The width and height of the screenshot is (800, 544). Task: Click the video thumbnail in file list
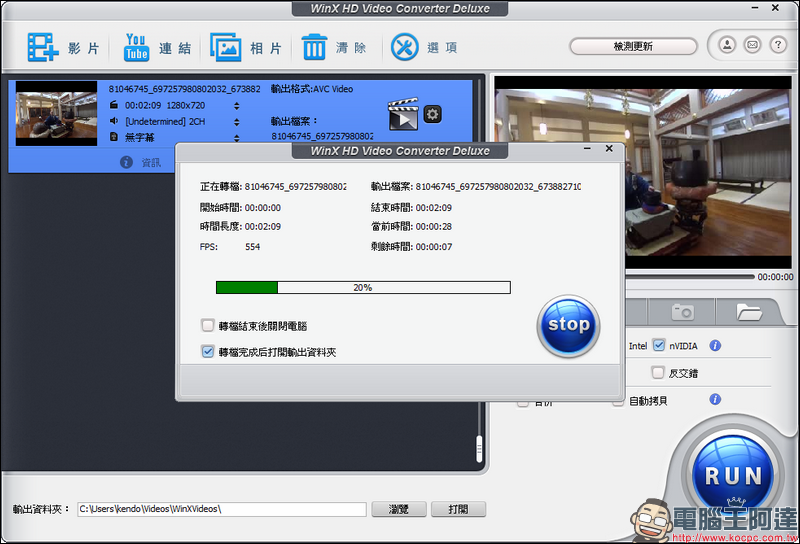tap(56, 113)
